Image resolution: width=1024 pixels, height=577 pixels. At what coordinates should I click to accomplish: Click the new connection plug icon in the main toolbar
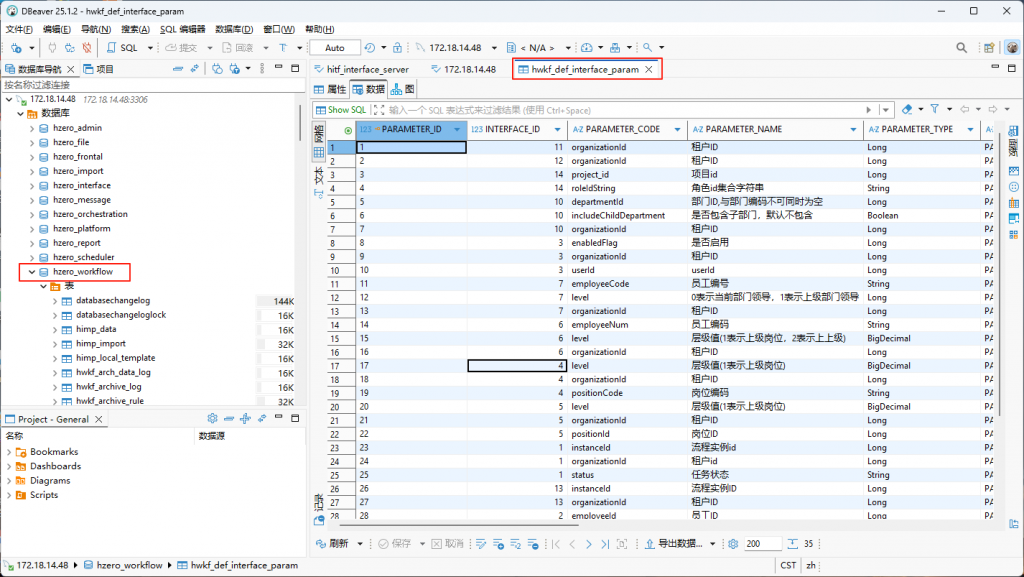click(x=17, y=47)
